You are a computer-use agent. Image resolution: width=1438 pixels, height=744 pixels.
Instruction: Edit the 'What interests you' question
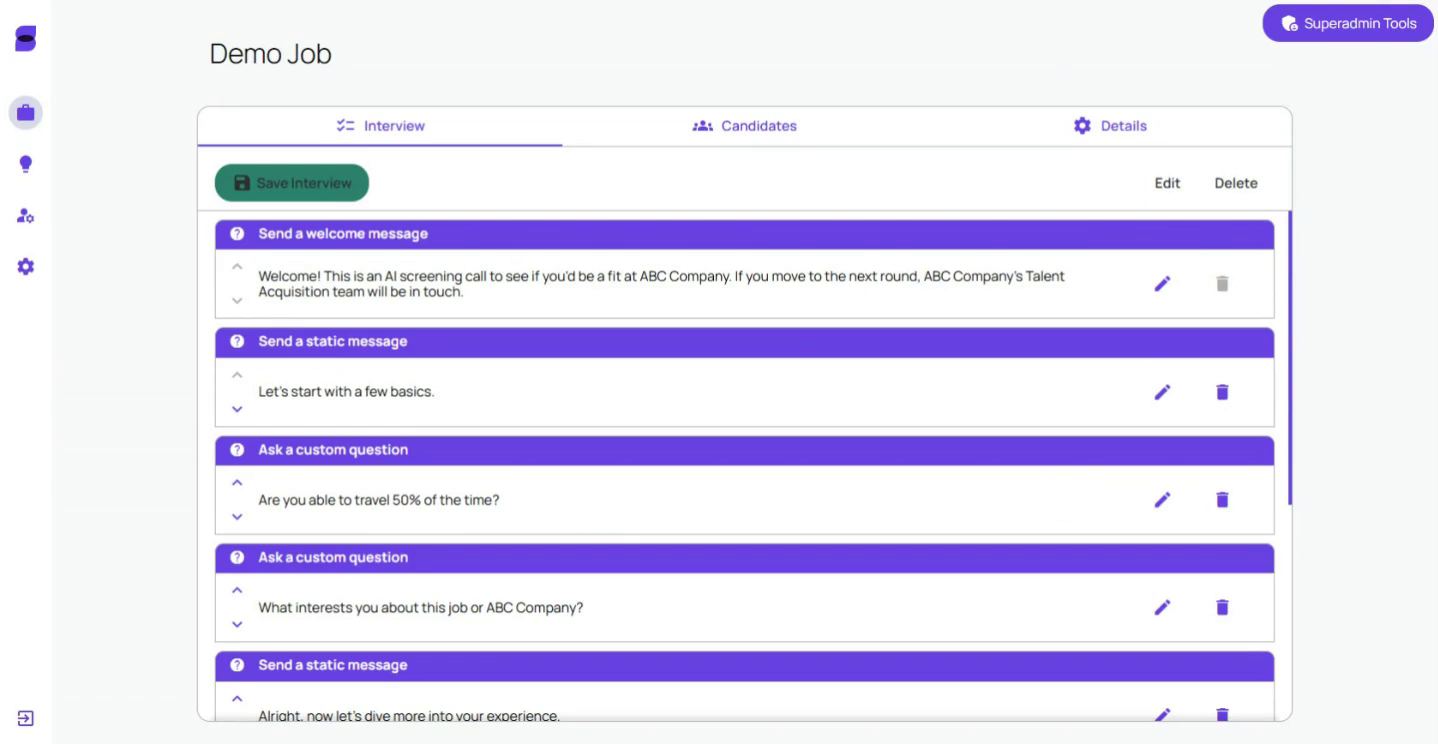(1162, 607)
